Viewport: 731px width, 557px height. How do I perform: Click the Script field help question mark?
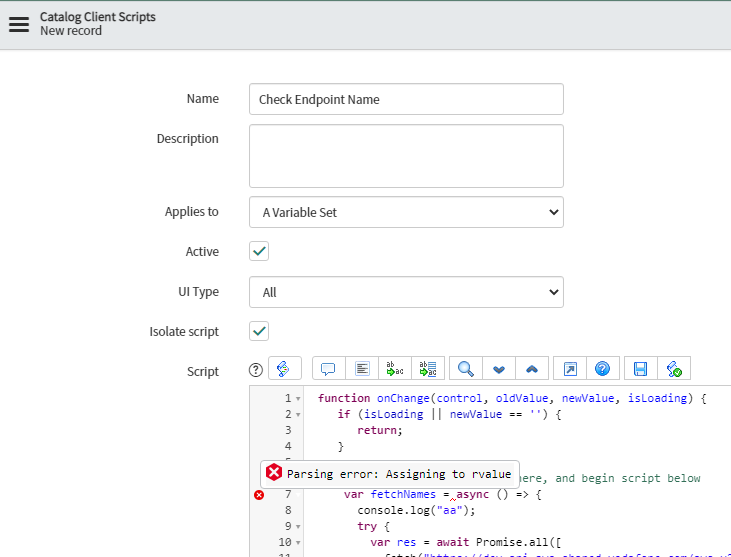[x=255, y=370]
